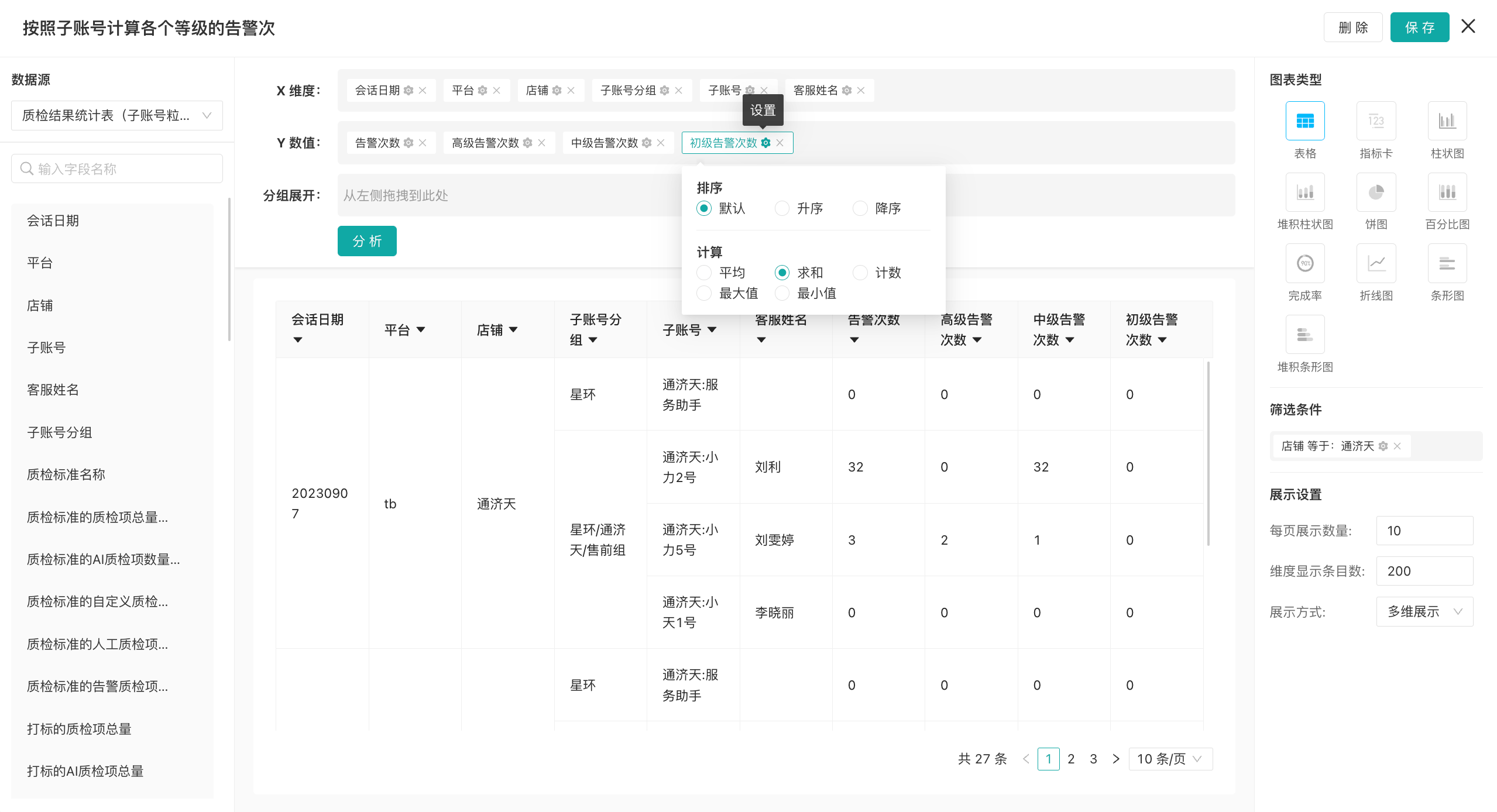Select the 百分比图 percentage chart icon
1497x812 pixels.
pos(1447,192)
